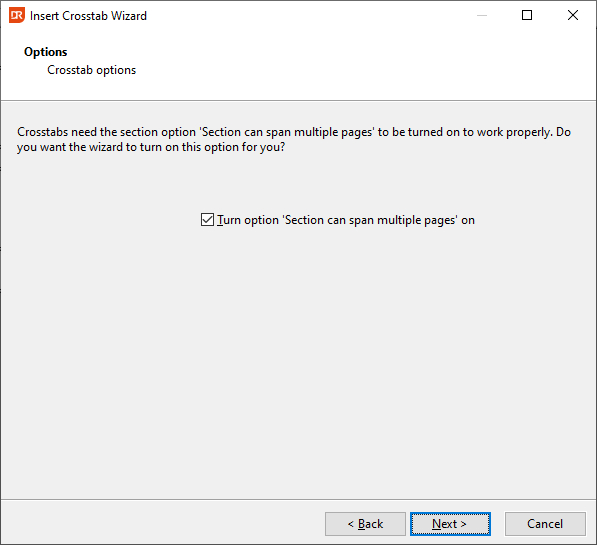Click the 'Crosstabs need the section option' description line
The height and width of the screenshot is (545, 597).
294,132
